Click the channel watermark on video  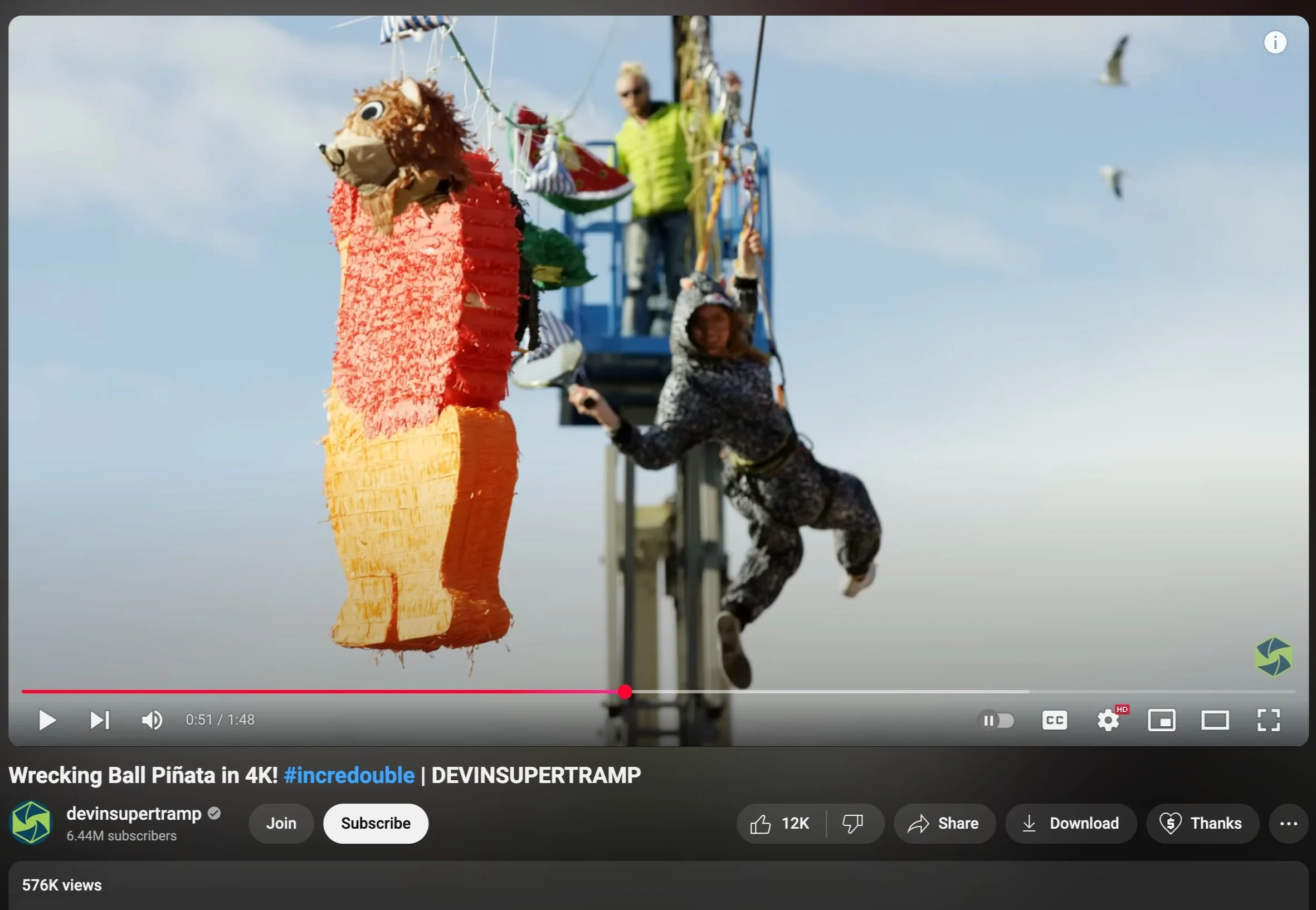coord(1273,657)
